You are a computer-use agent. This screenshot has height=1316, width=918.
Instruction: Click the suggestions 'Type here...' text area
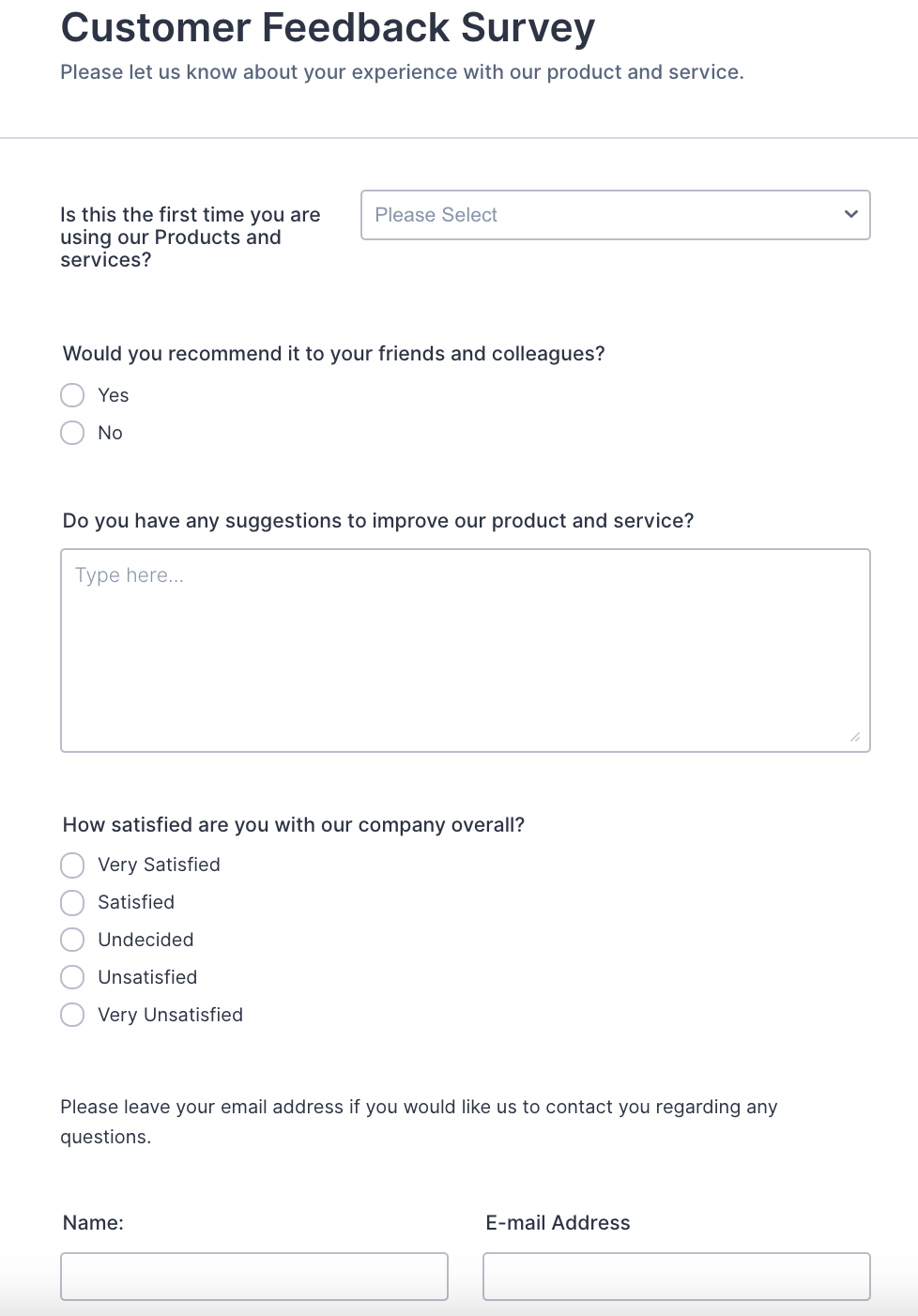[465, 650]
